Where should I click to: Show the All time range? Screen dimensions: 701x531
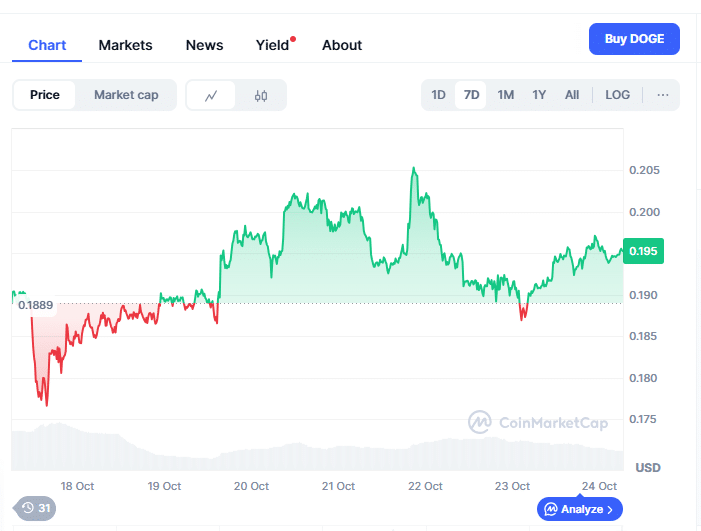pos(572,95)
